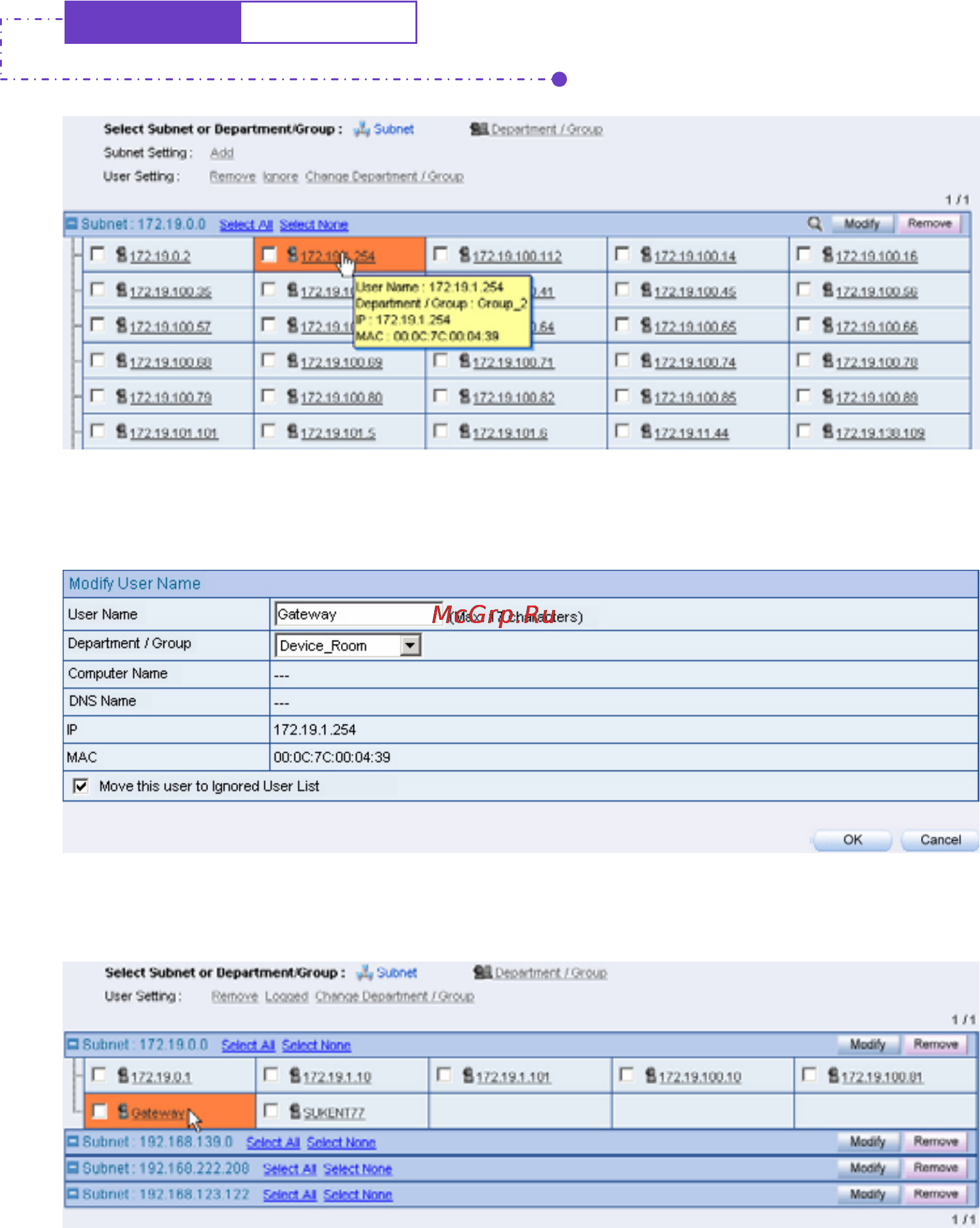Click user icon beside 172.19.100.45
980x1228 pixels.
coord(646,290)
